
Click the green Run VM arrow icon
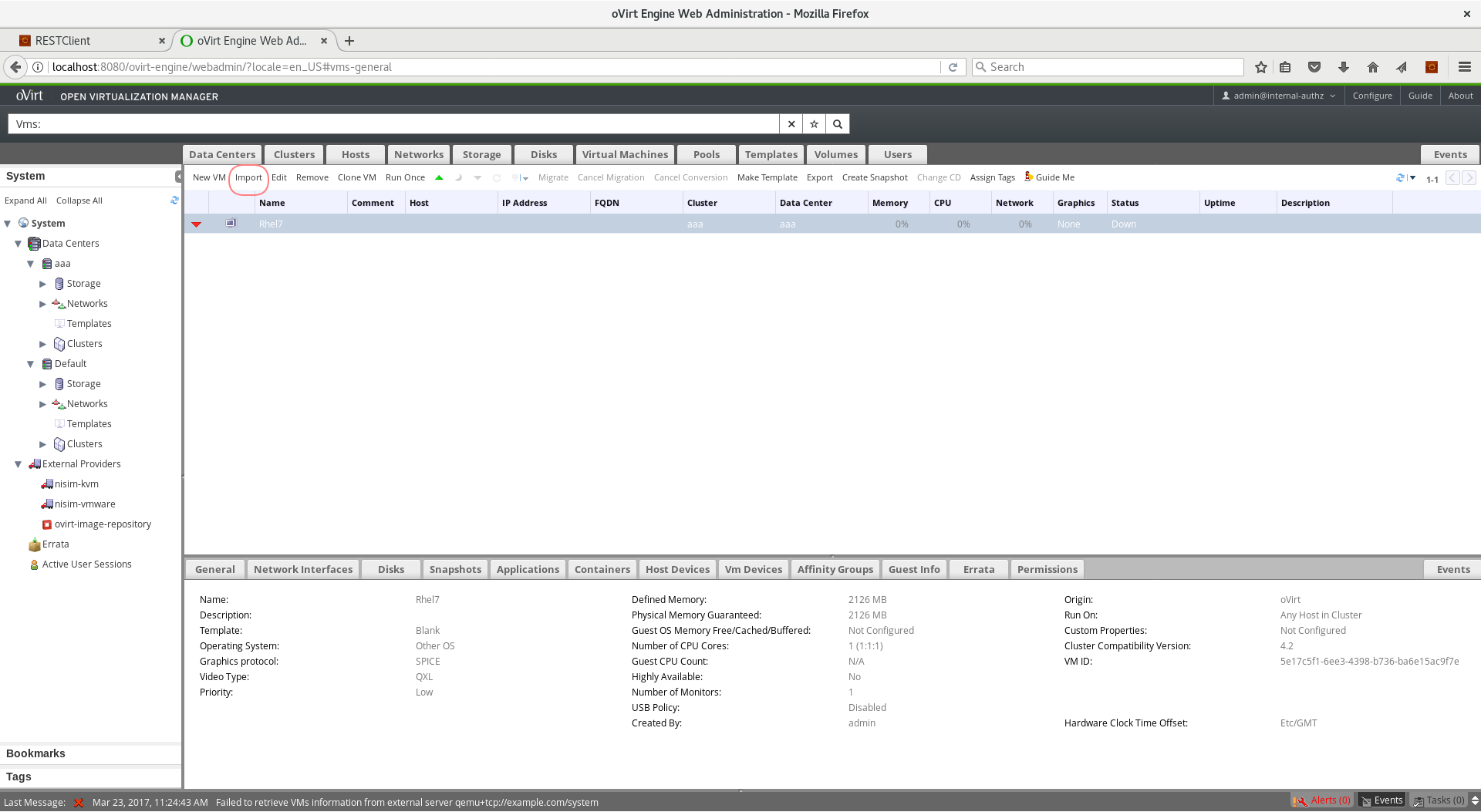(439, 177)
